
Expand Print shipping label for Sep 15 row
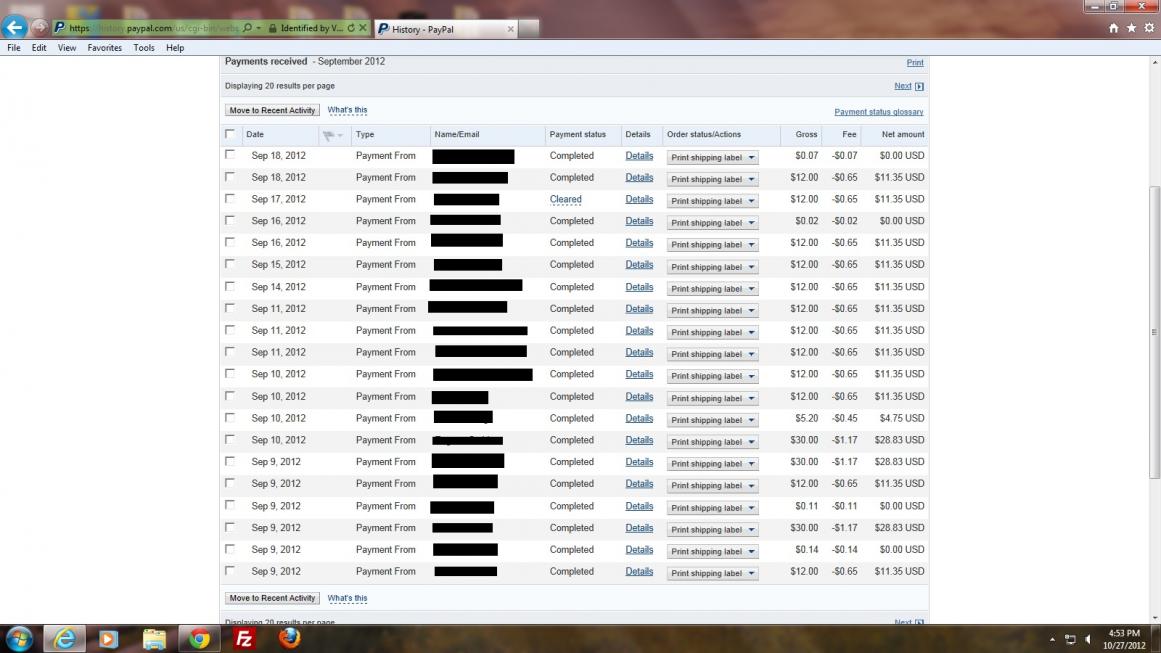[712, 267]
